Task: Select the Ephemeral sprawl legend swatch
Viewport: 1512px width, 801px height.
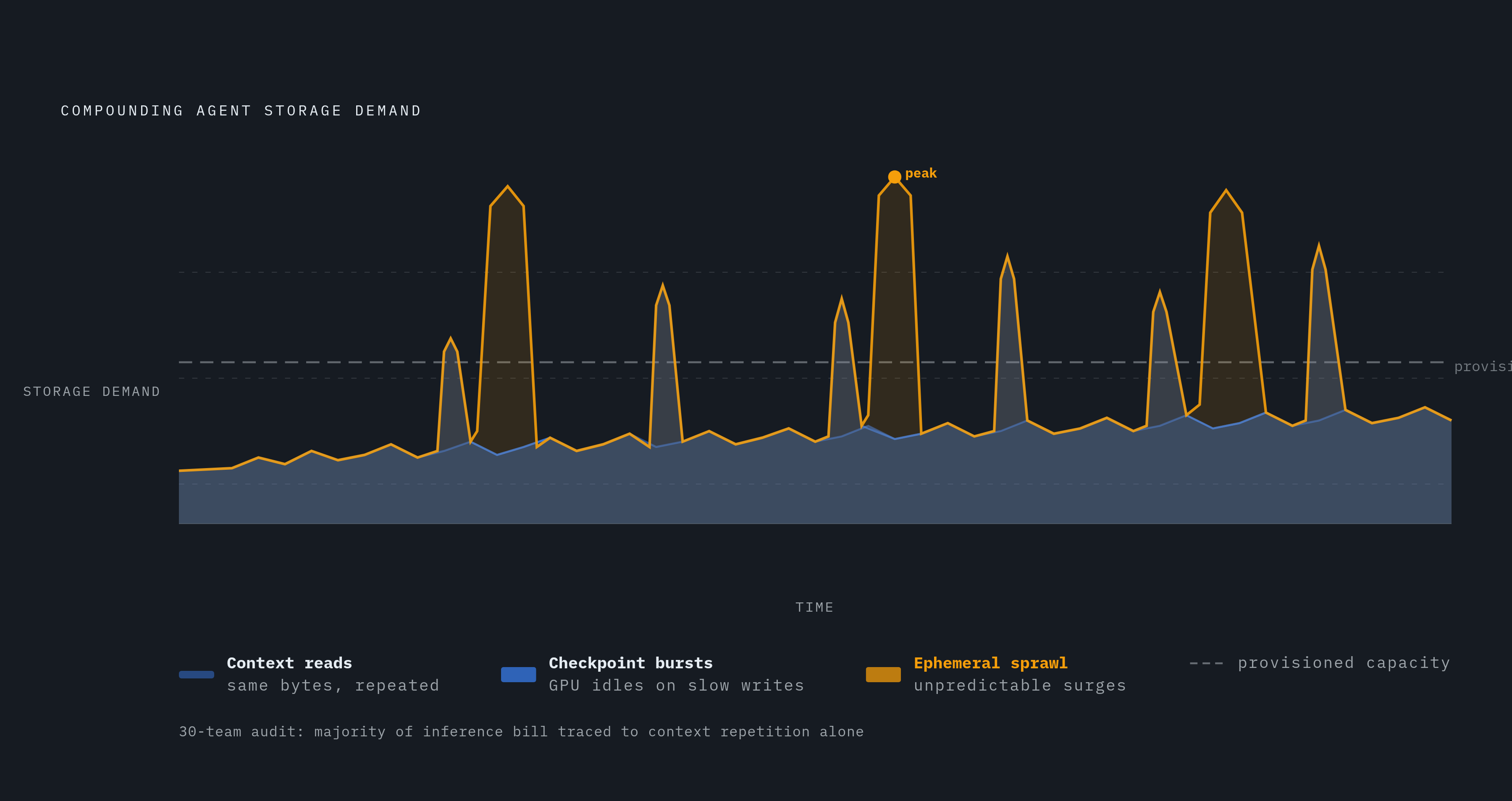Action: click(883, 675)
